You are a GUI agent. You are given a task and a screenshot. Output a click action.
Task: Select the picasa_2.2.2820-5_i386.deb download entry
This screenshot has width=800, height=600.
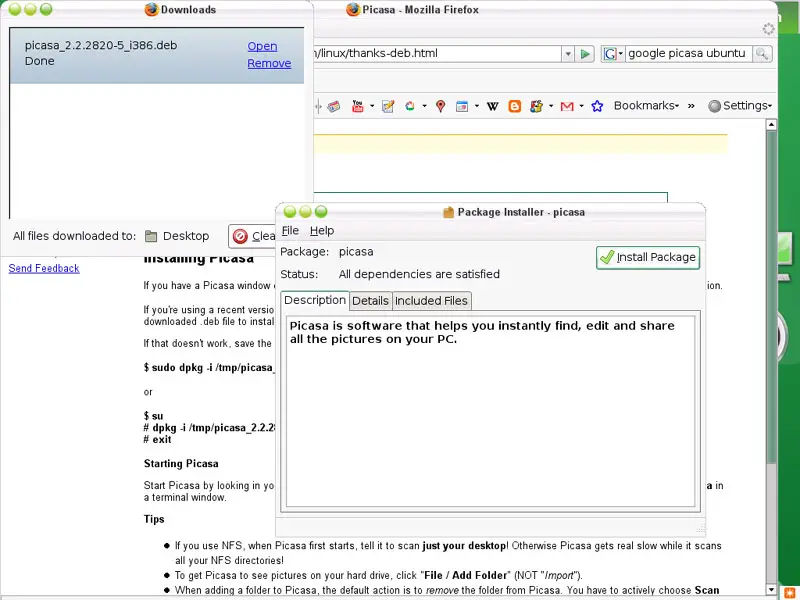157,55
